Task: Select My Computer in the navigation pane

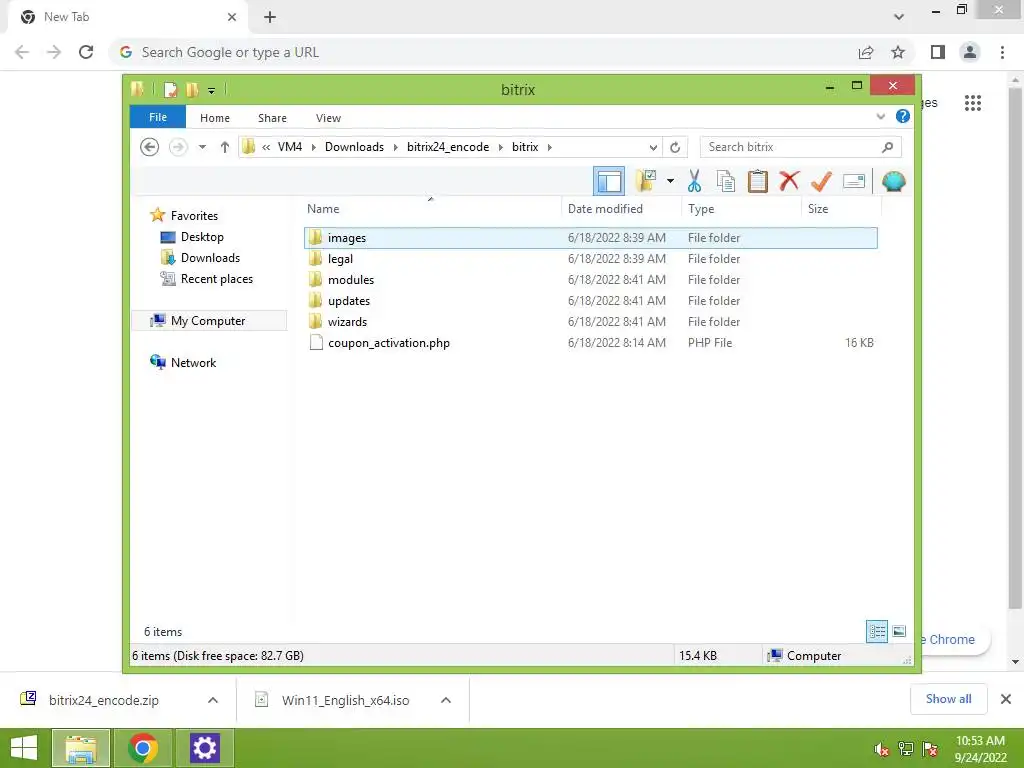Action: tap(208, 321)
